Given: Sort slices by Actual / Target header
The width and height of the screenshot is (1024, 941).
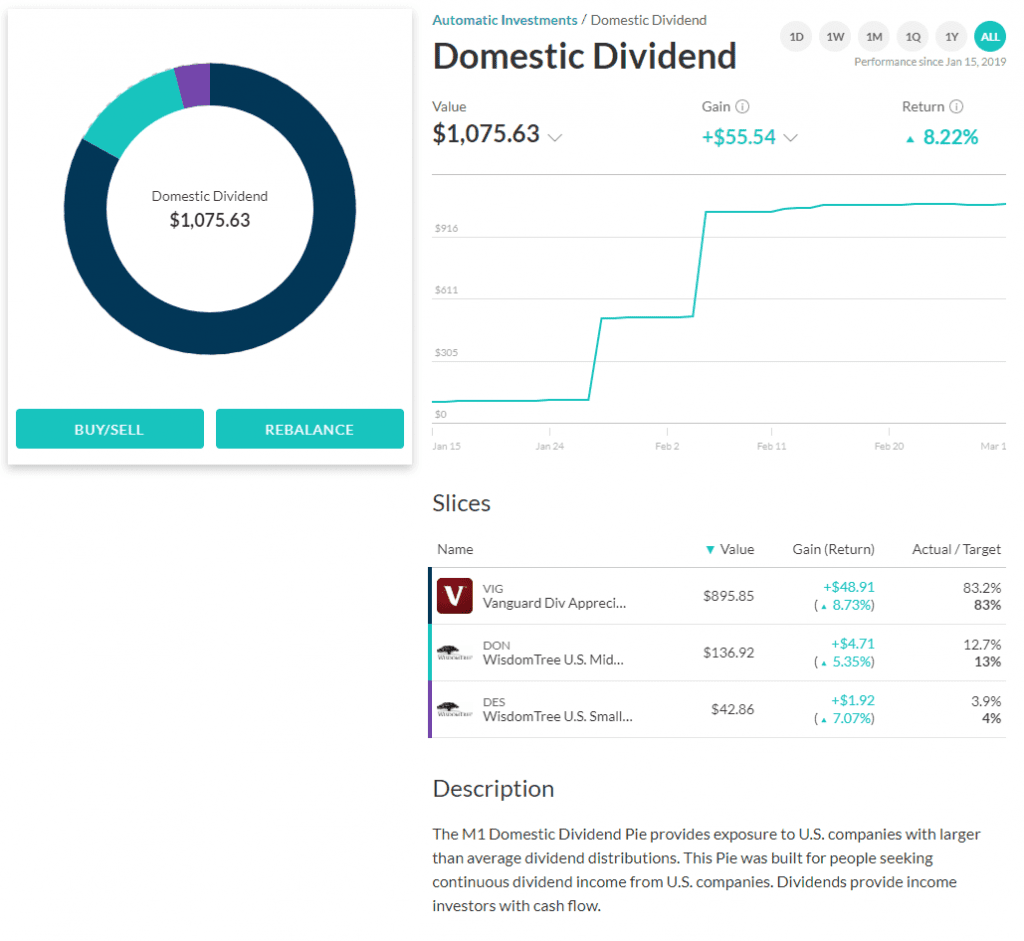Looking at the screenshot, I should pos(956,549).
